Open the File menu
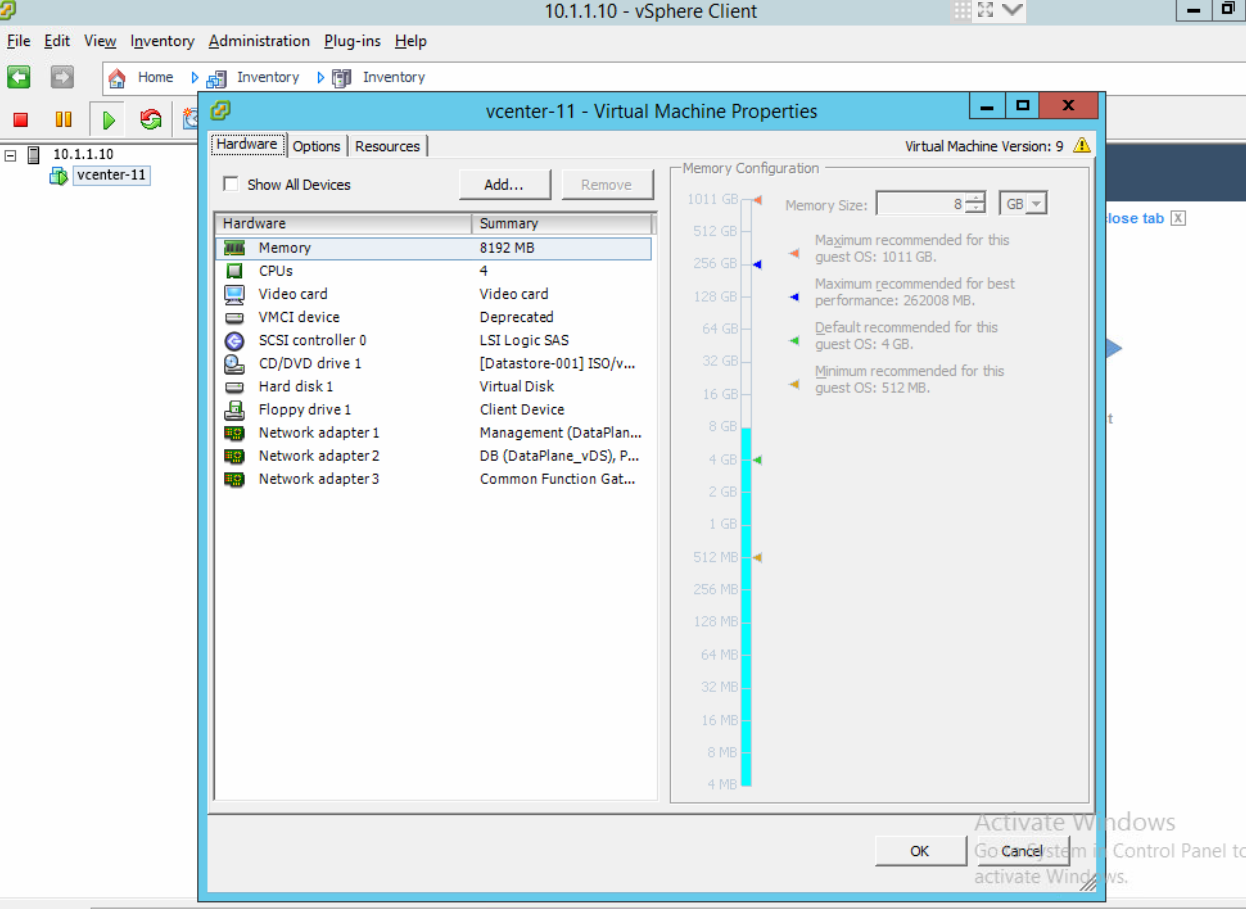This screenshot has height=909, width=1246. tap(19, 41)
